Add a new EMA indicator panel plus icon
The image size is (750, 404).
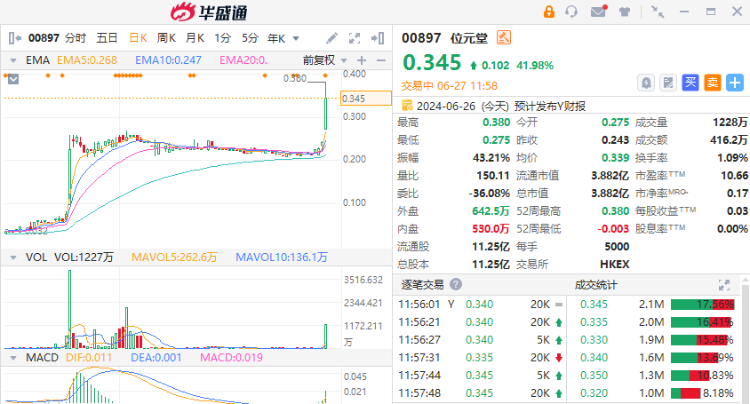362,60
